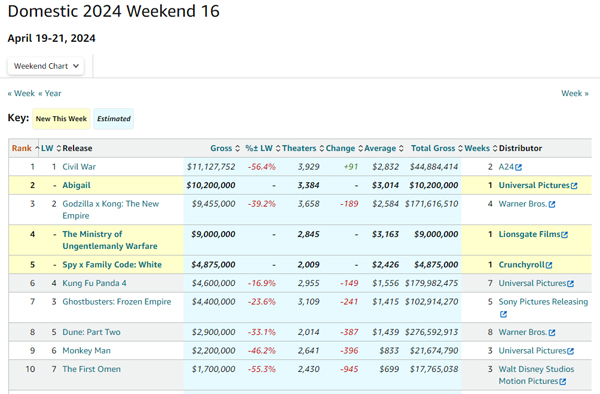The height and width of the screenshot is (394, 600).
Task: Sort table by Gross column
Action: [225, 148]
